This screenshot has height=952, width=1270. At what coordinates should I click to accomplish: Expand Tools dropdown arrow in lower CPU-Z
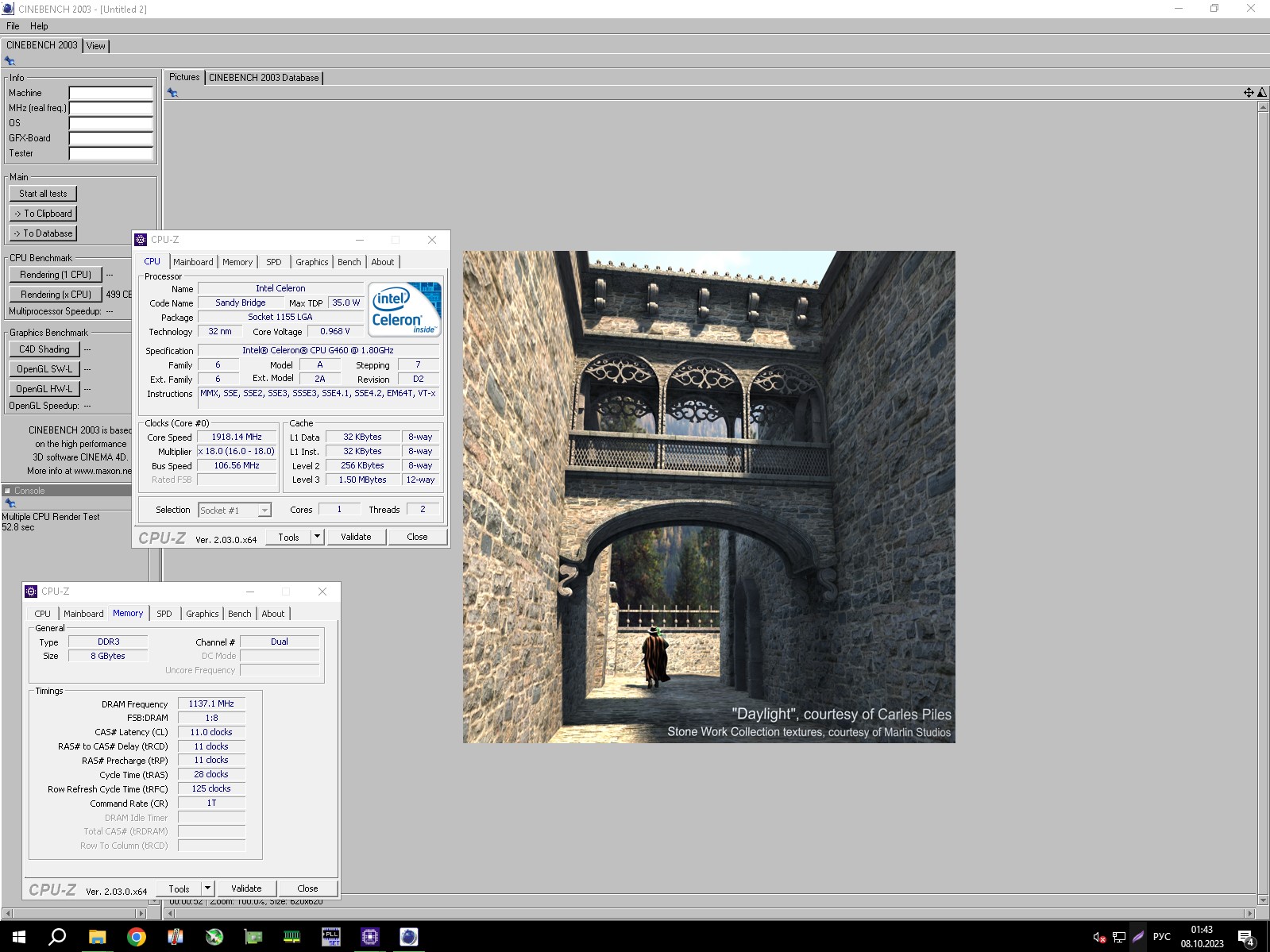coord(207,888)
